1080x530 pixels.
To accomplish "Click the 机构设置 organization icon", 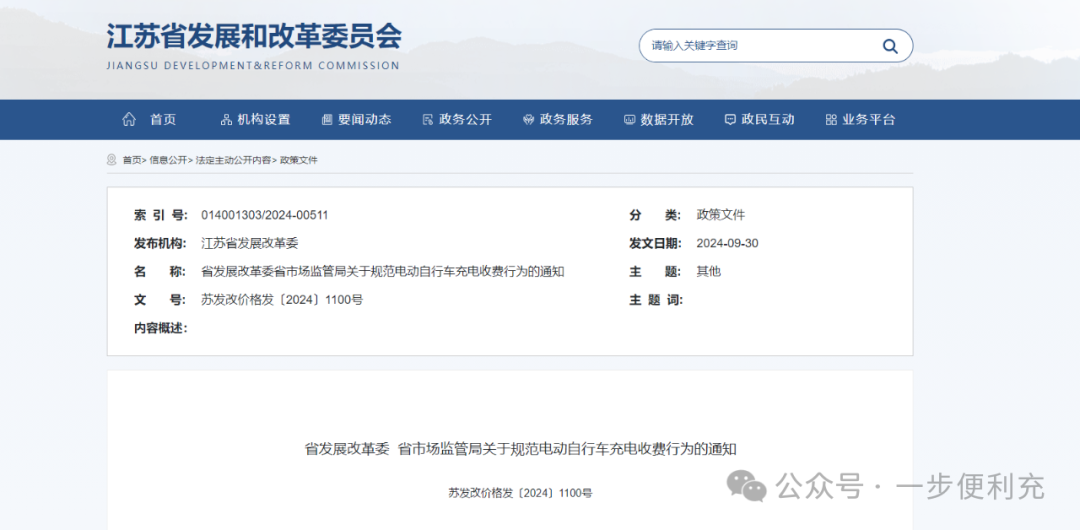I will (226, 120).
